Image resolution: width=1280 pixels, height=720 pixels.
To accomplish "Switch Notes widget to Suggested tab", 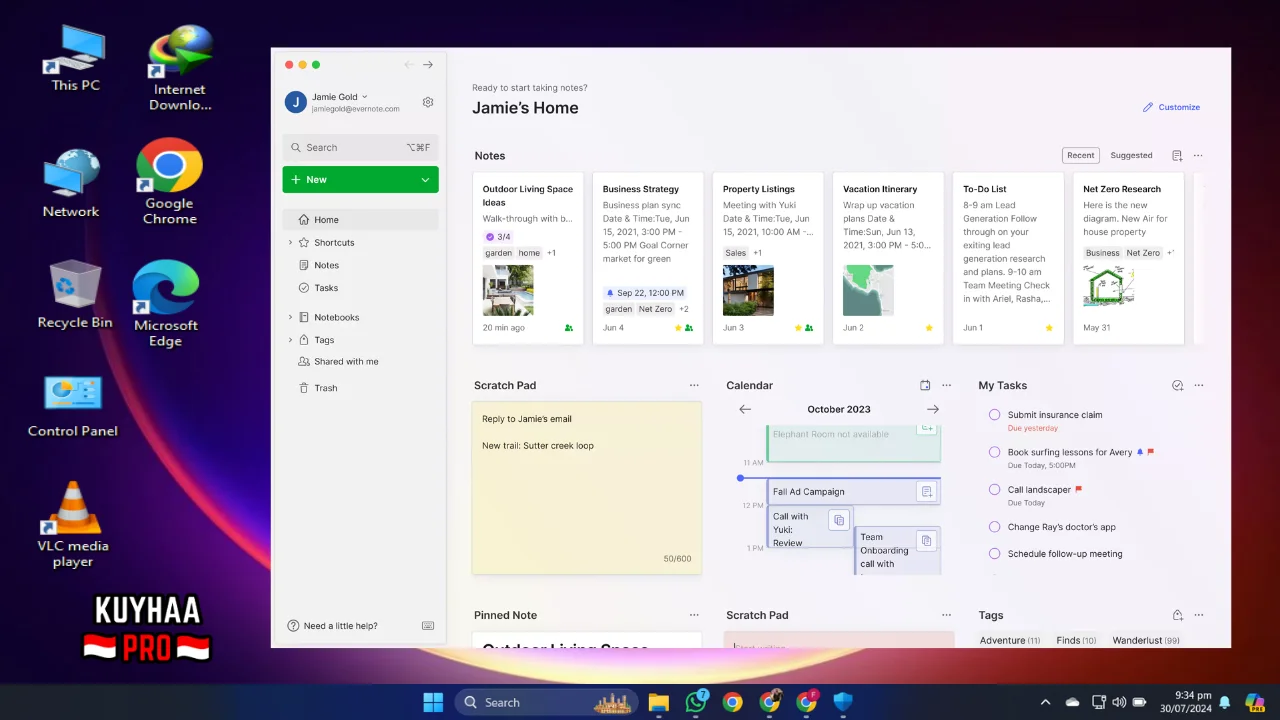I will click(x=1131, y=155).
